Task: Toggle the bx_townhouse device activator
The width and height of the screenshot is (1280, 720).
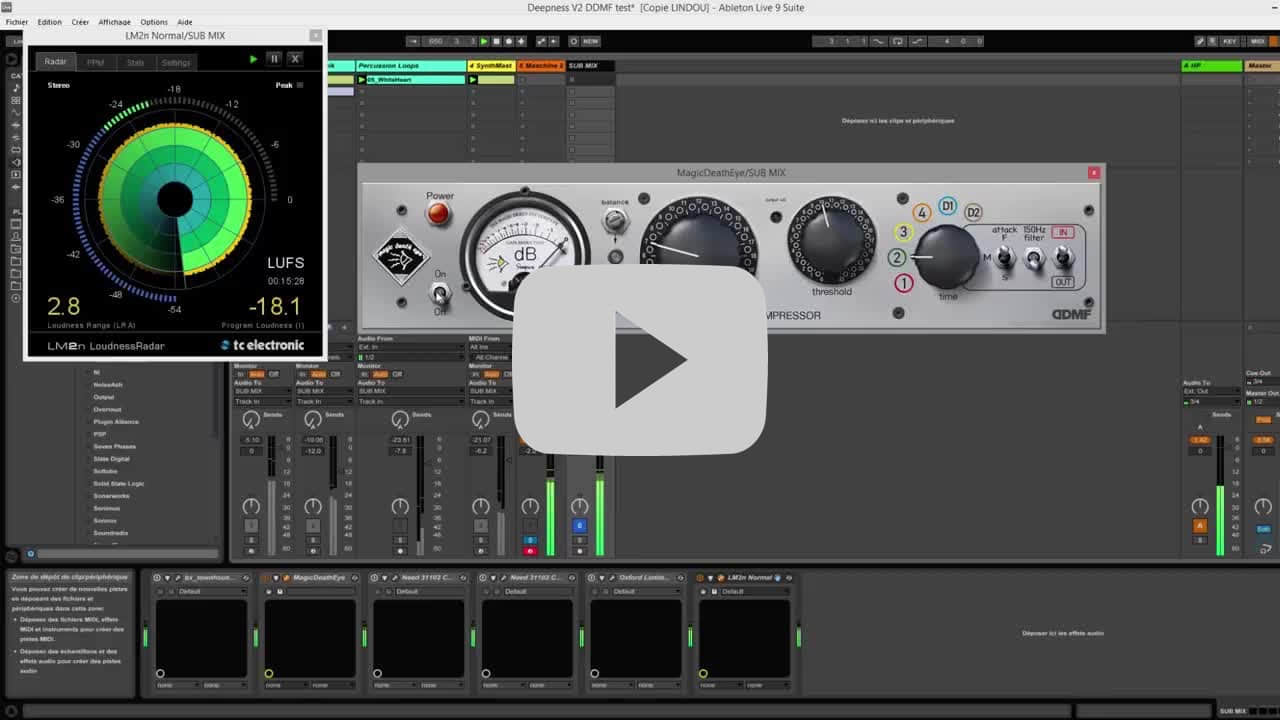Action: (x=158, y=577)
